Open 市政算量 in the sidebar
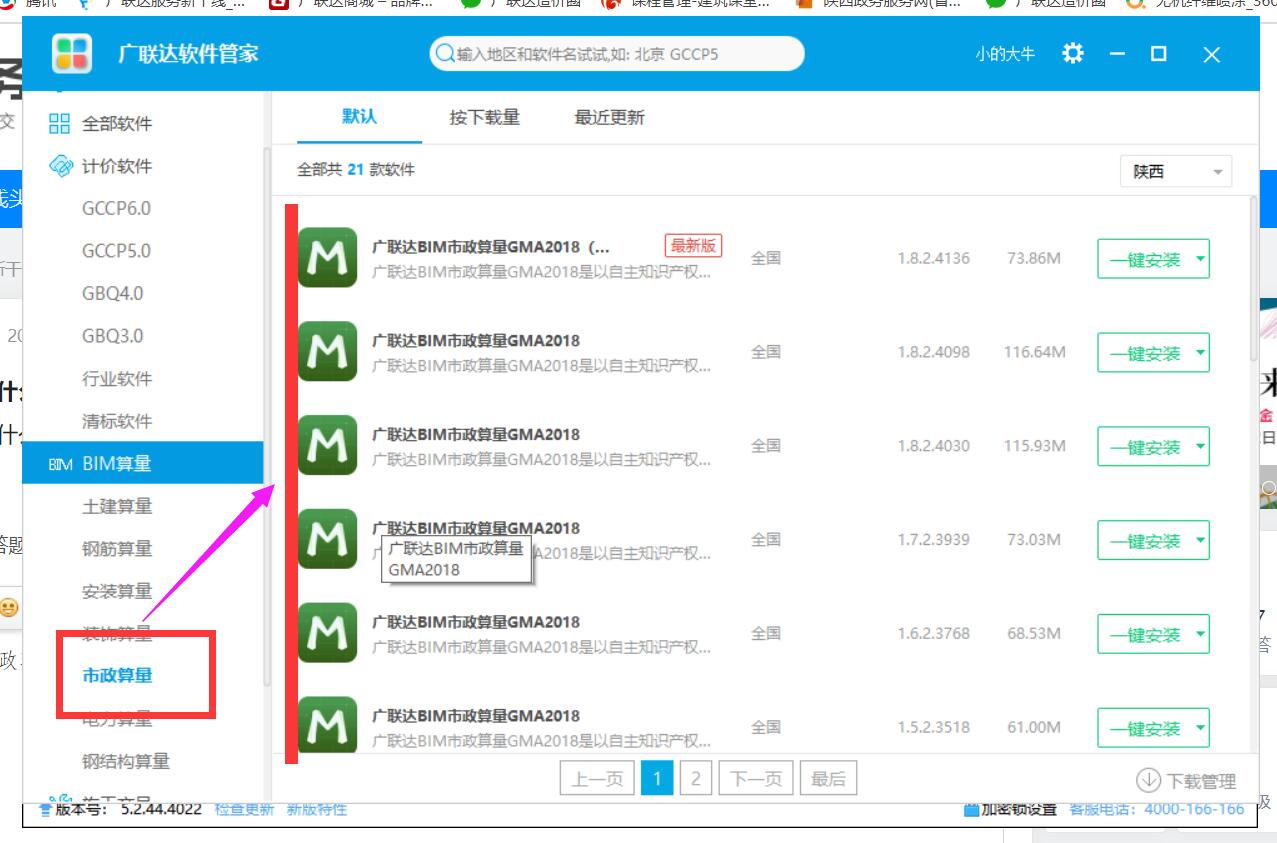This screenshot has width=1277, height=843. (x=117, y=675)
